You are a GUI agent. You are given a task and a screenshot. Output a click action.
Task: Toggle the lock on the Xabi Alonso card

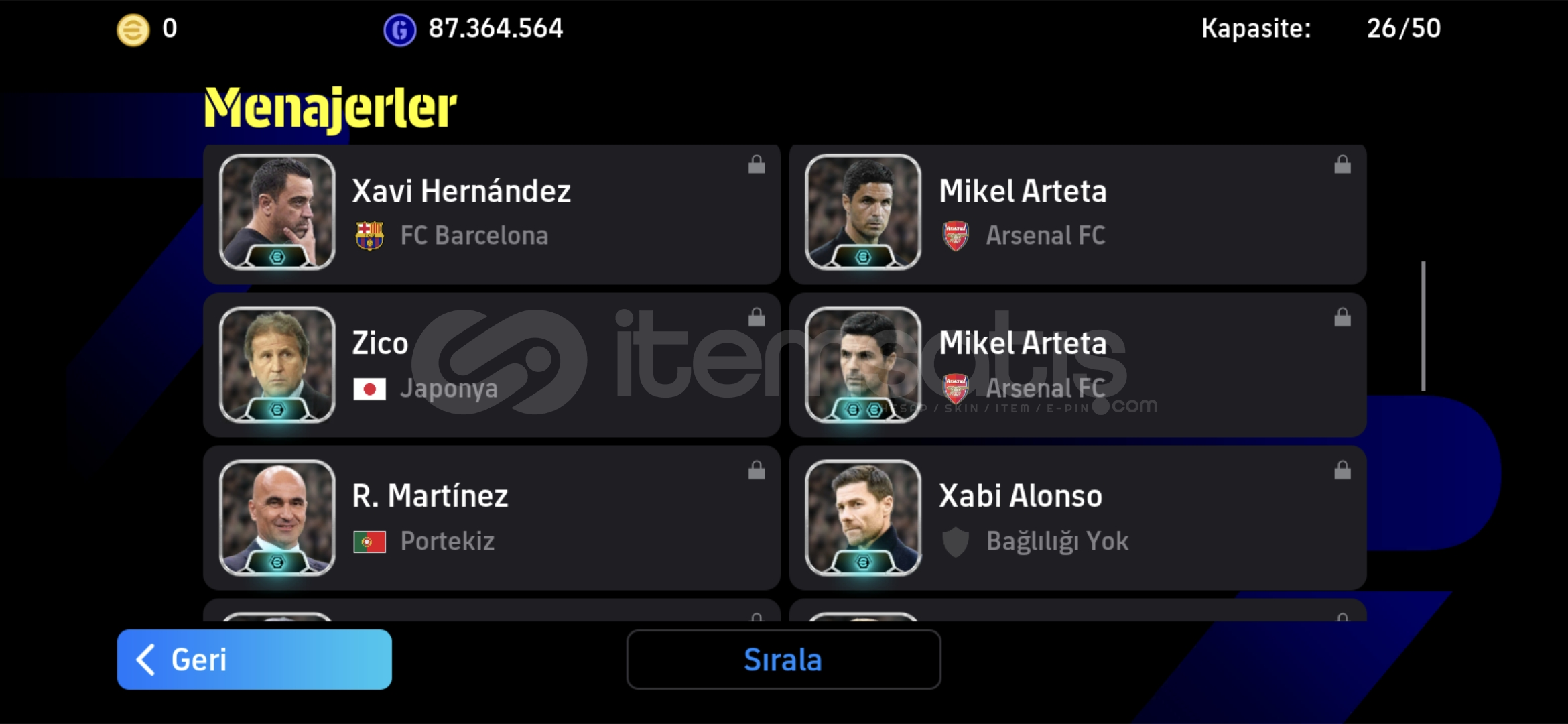tap(1342, 470)
